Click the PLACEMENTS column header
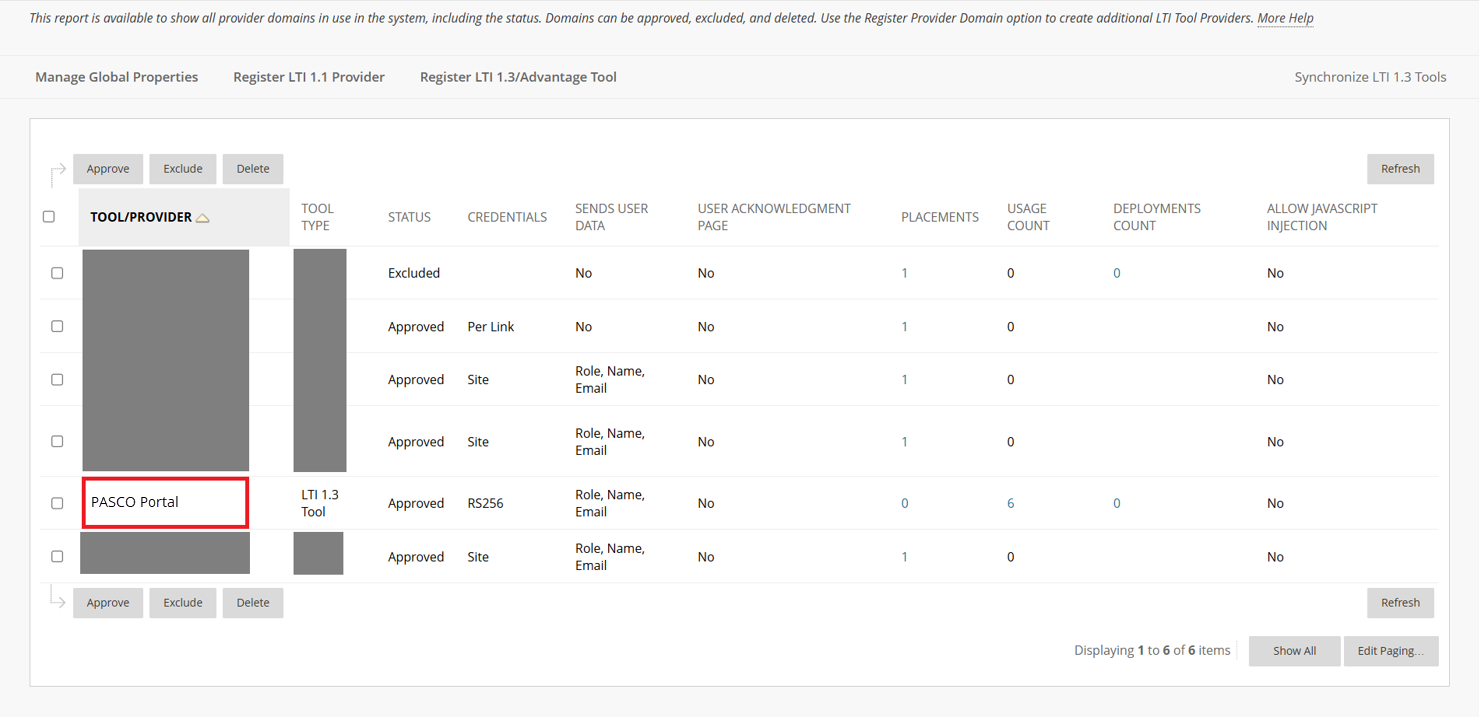Screen dimensions: 1479x717 coord(940,217)
